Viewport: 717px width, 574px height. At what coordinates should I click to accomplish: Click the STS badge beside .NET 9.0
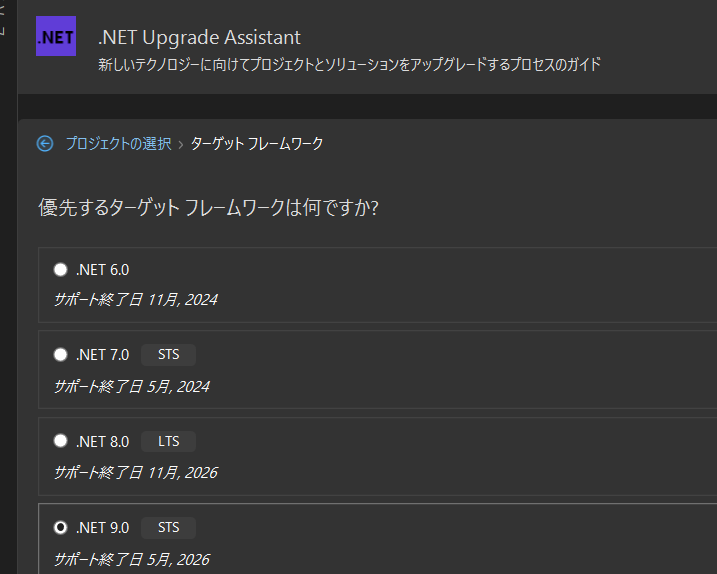168,528
